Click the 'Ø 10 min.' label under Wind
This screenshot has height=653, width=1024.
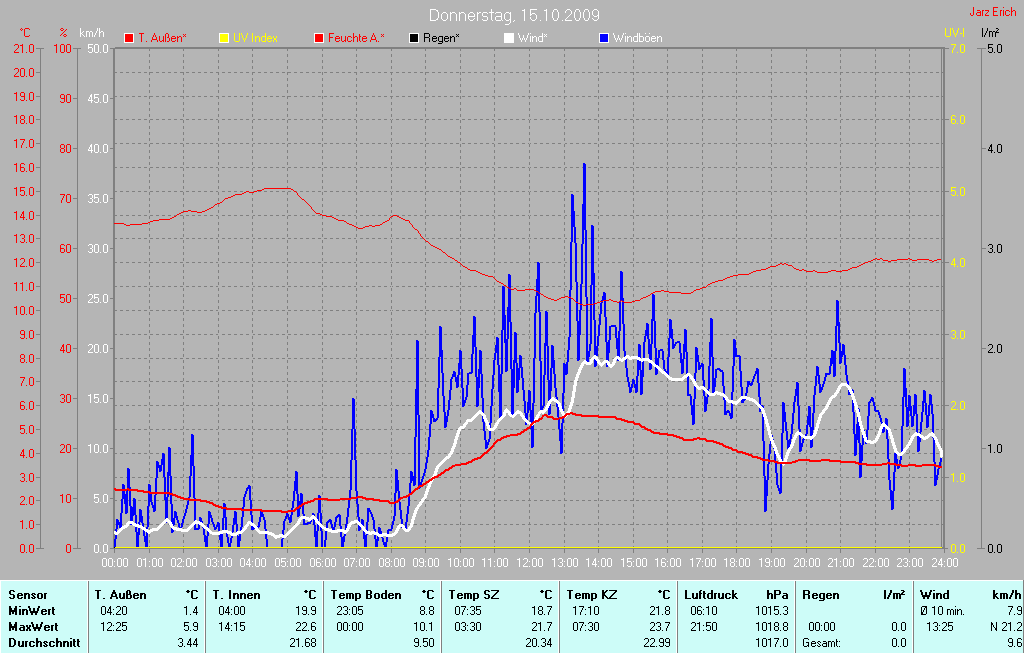pos(942,611)
